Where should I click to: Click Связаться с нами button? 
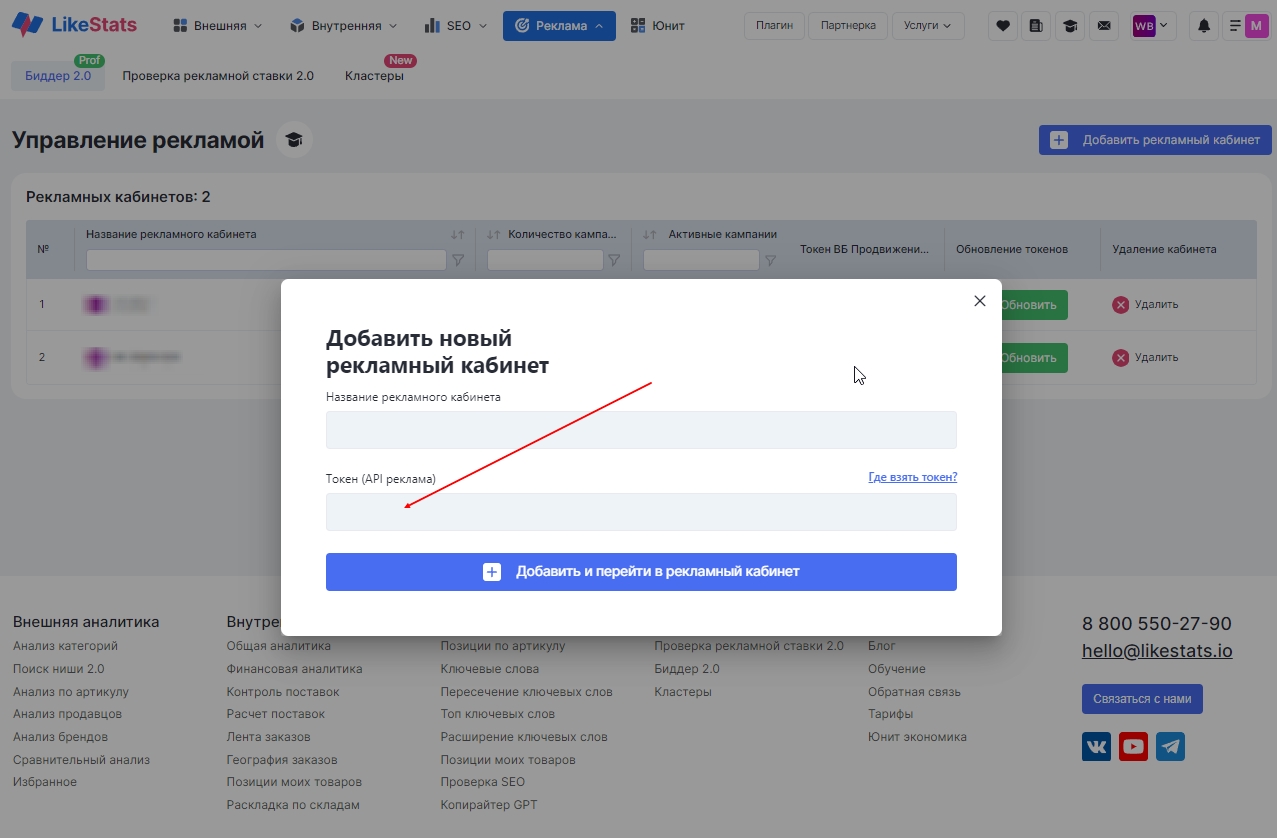pos(1142,699)
